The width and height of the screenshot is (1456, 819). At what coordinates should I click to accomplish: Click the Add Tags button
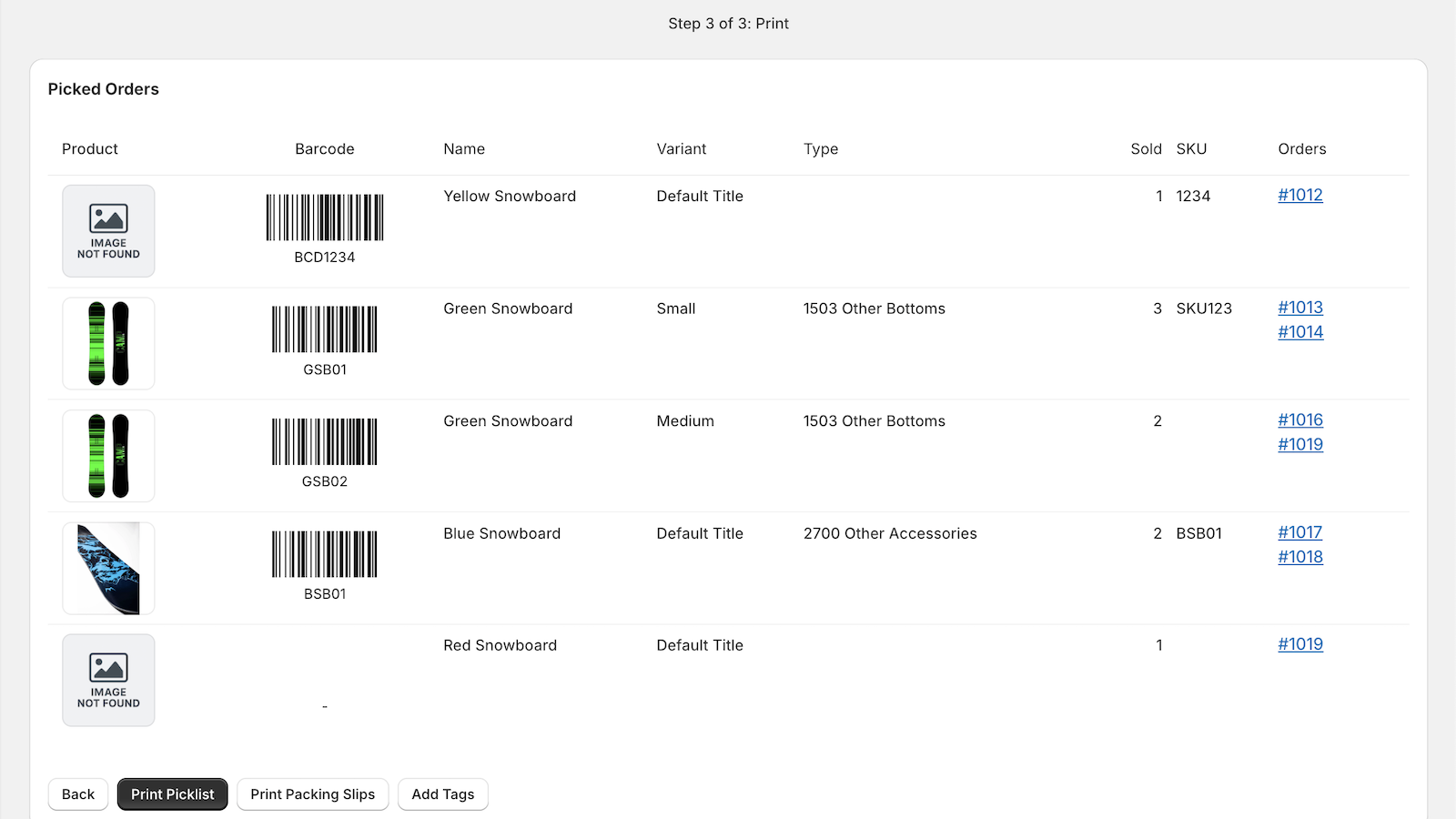click(x=443, y=794)
